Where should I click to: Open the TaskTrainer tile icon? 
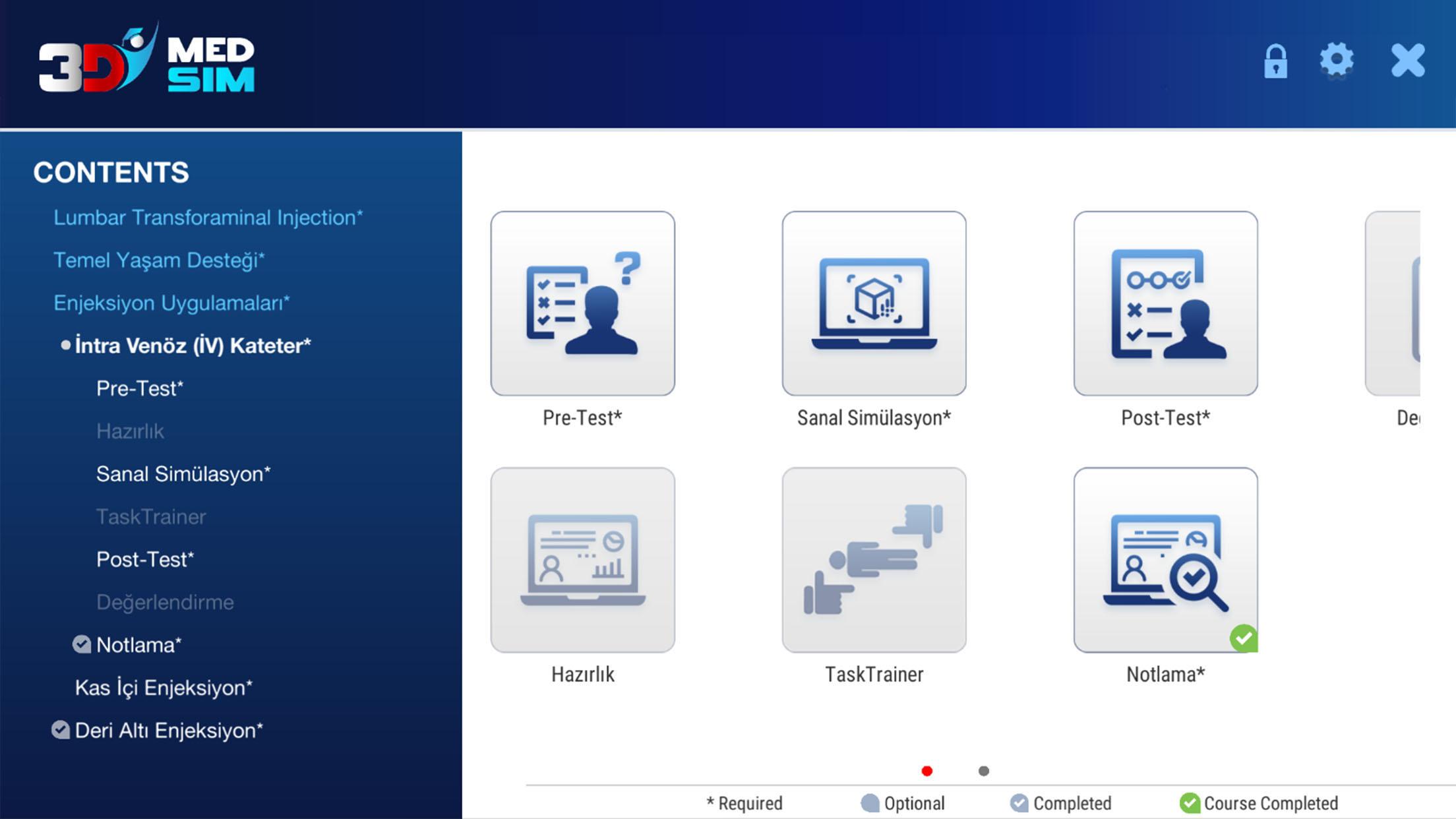click(874, 560)
